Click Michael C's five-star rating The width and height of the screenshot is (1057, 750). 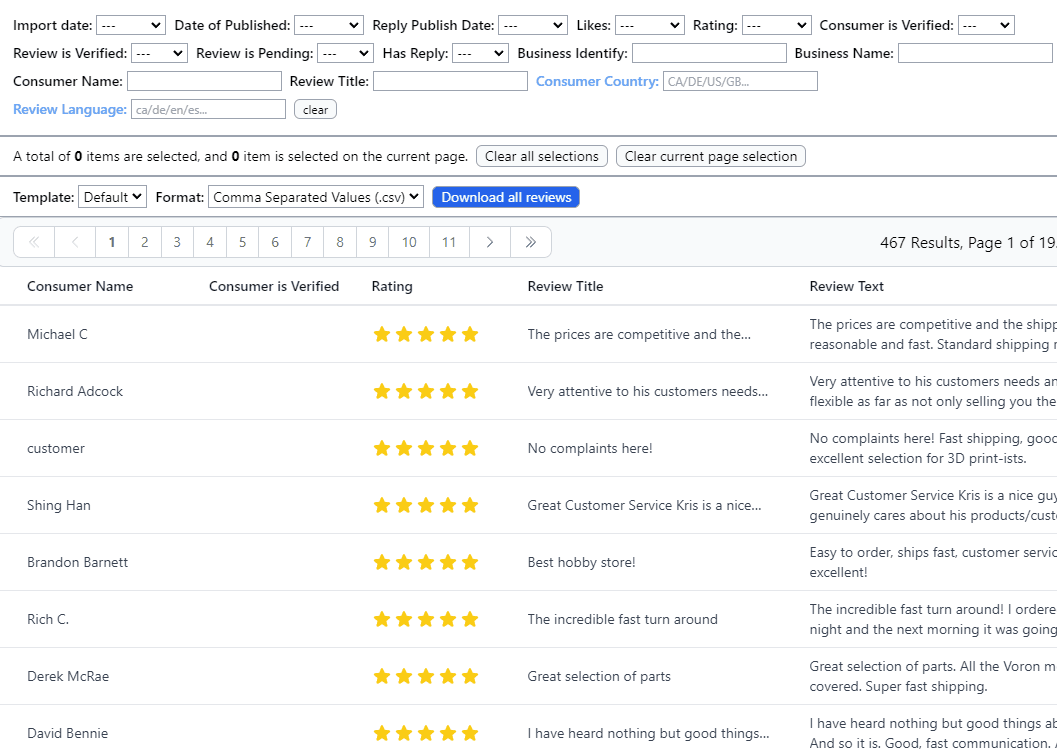[425, 335]
